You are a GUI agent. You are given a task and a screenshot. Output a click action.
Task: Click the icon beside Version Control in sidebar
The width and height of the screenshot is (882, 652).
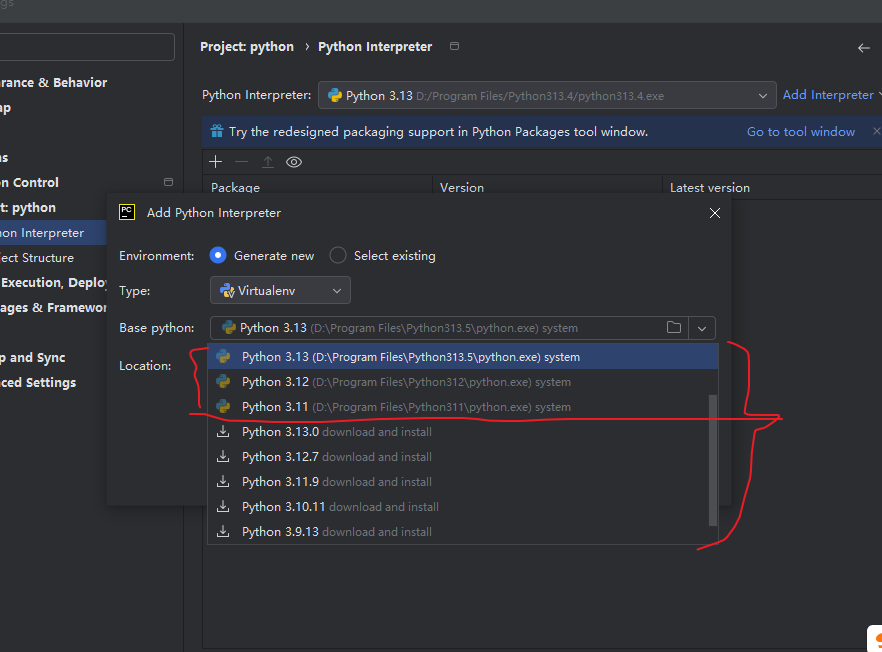168,182
